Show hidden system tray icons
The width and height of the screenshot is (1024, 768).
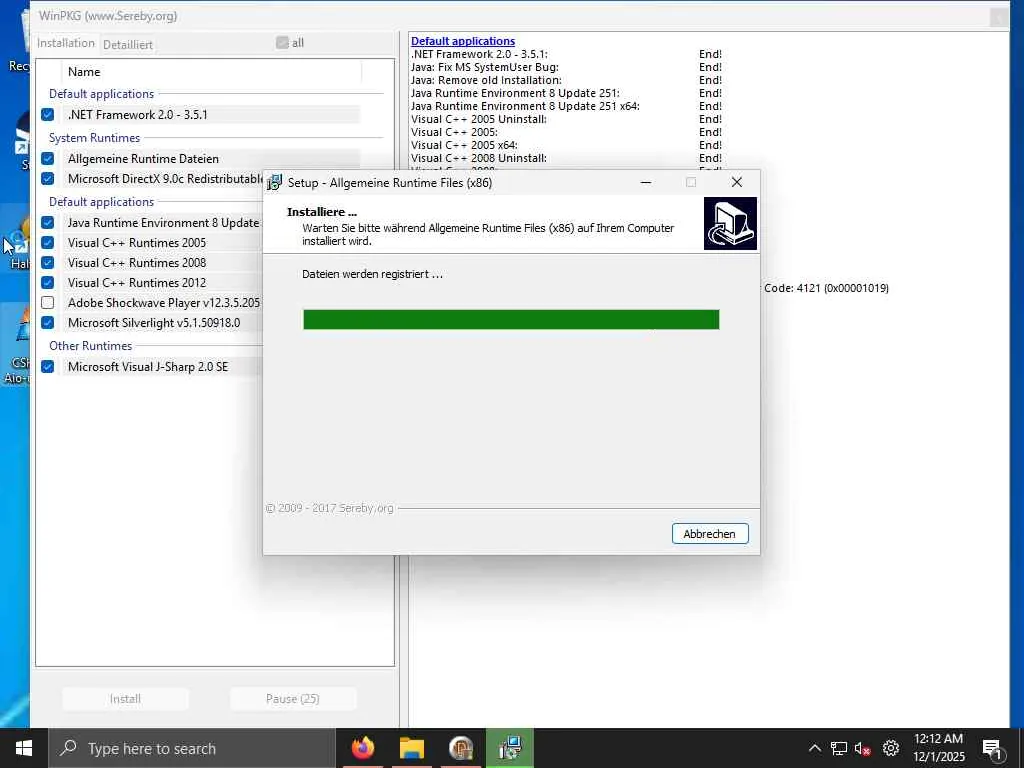pos(814,748)
